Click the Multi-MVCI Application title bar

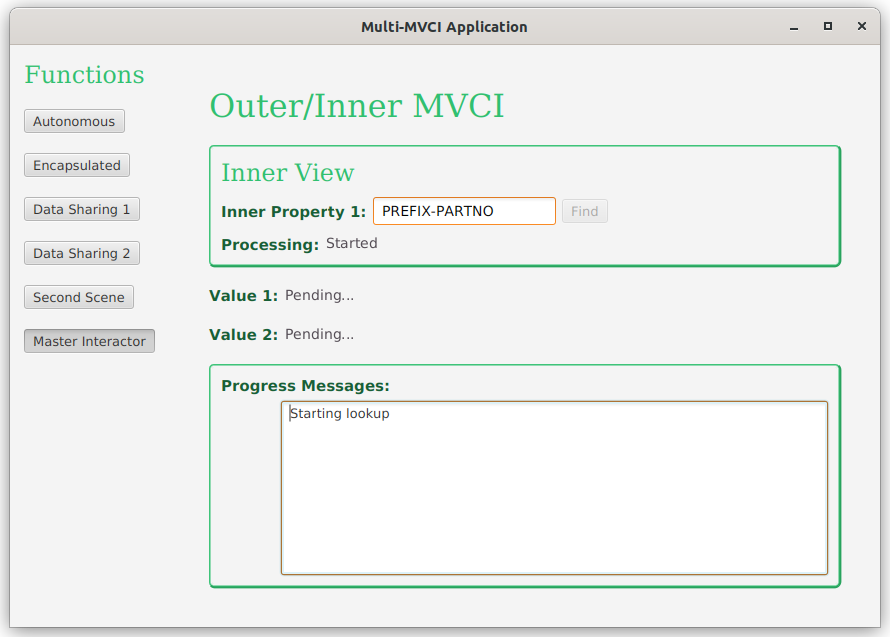click(444, 27)
